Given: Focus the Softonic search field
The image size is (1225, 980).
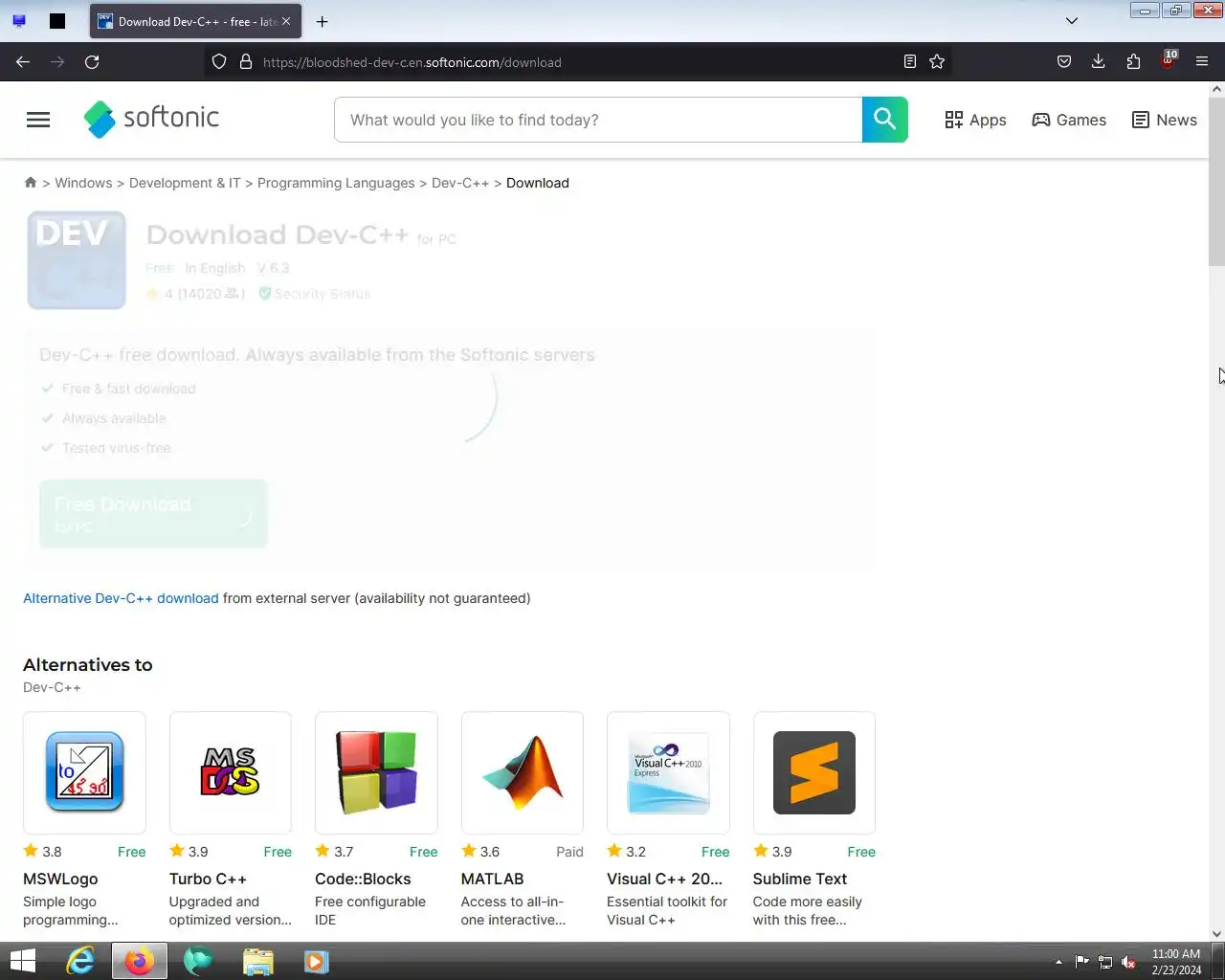Looking at the screenshot, I should point(598,120).
